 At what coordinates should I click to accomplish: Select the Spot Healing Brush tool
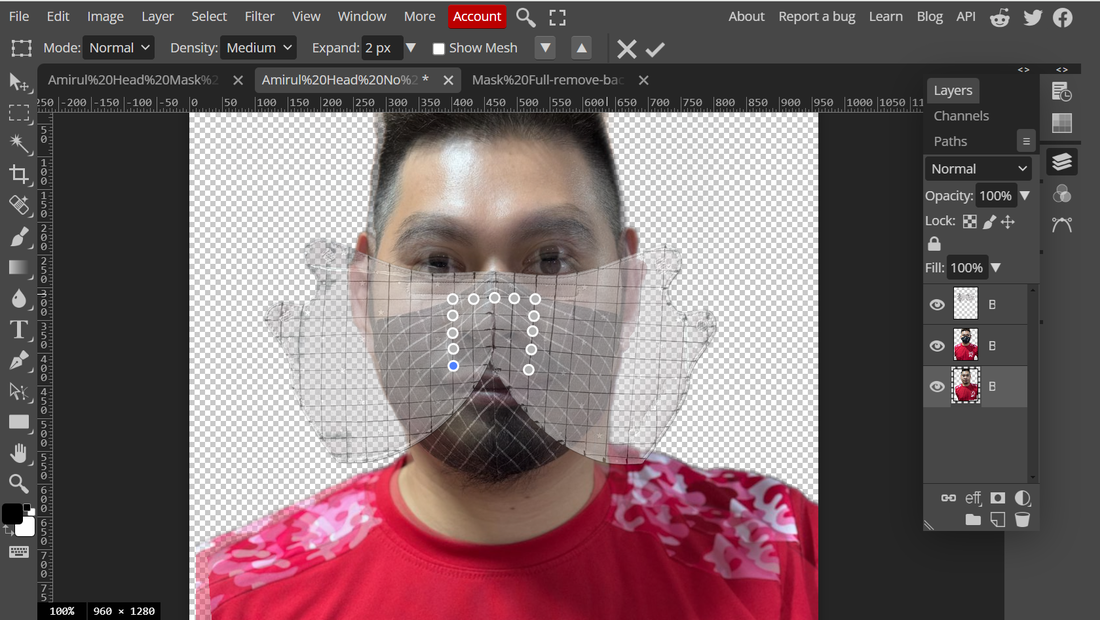[x=19, y=205]
